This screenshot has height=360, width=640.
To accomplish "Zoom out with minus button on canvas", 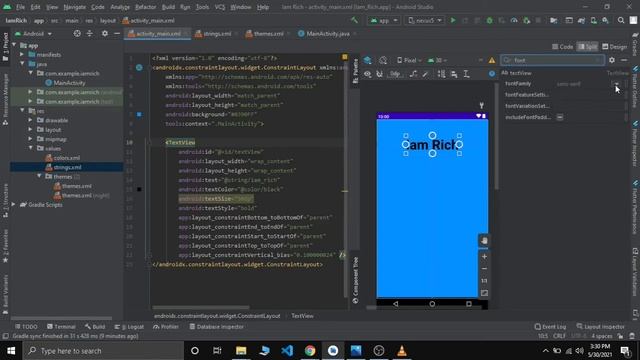I will tap(484, 269).
